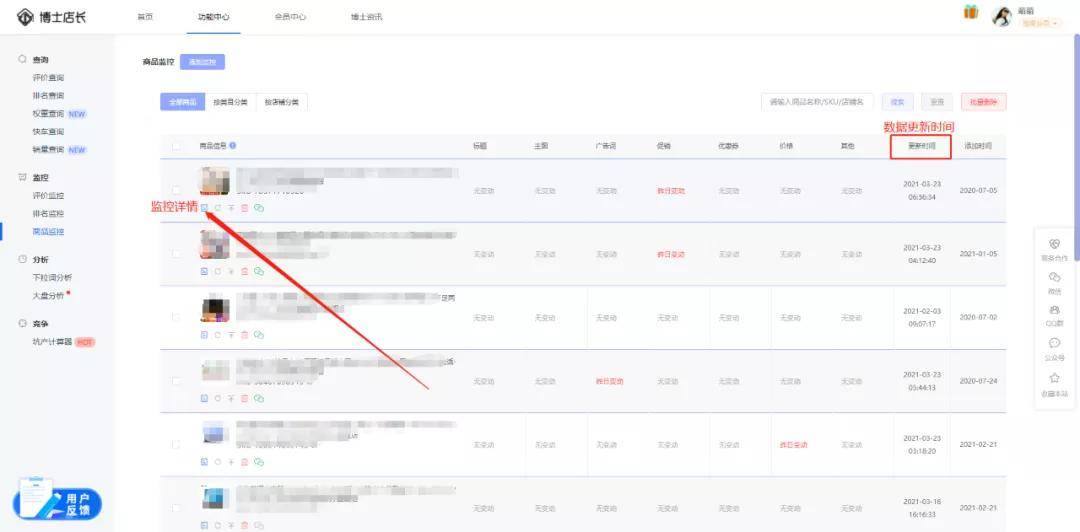
Task: Click info icon next to 商品信息 header
Action: point(233,146)
